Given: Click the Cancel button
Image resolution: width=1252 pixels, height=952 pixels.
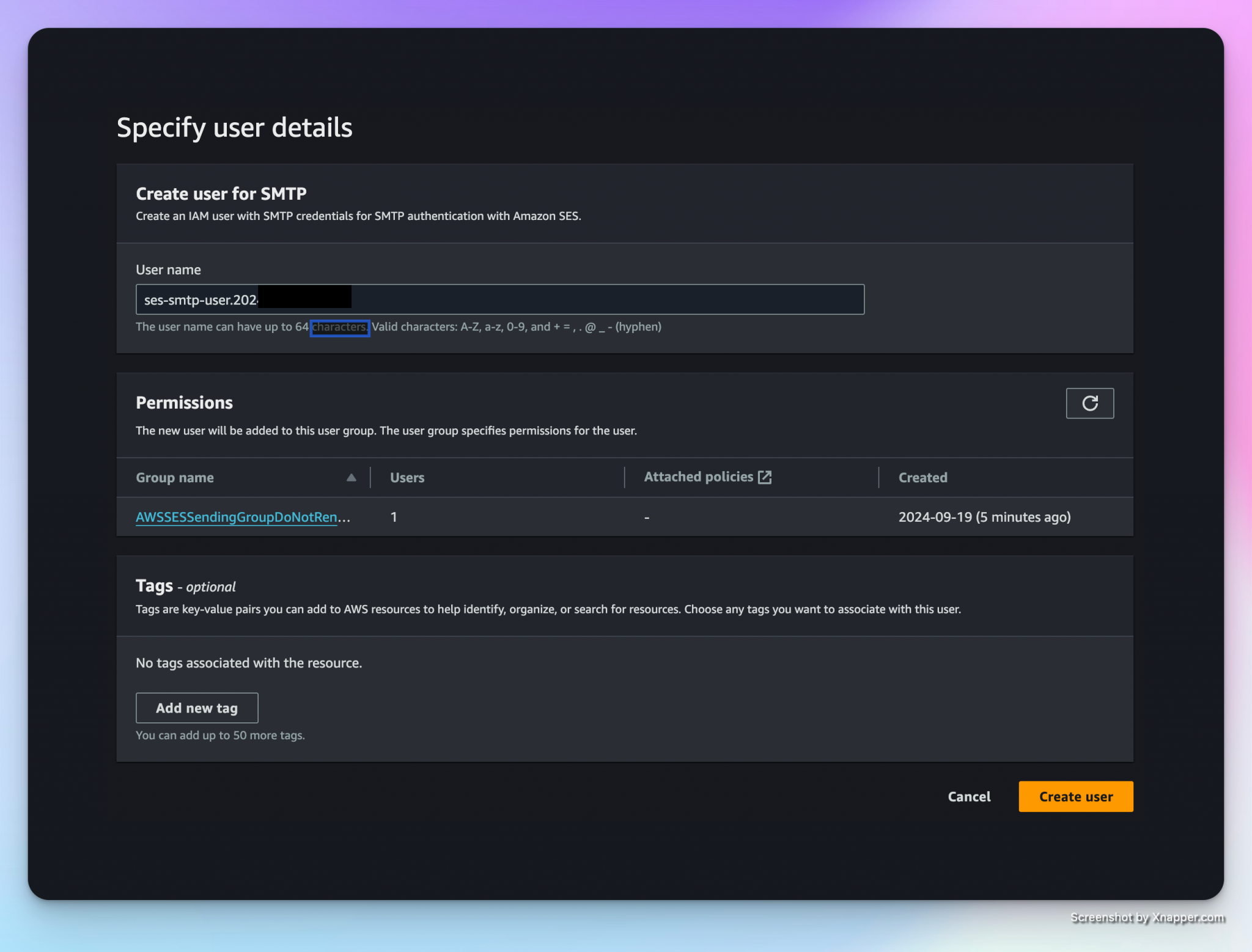Looking at the screenshot, I should pyautogui.click(x=969, y=796).
